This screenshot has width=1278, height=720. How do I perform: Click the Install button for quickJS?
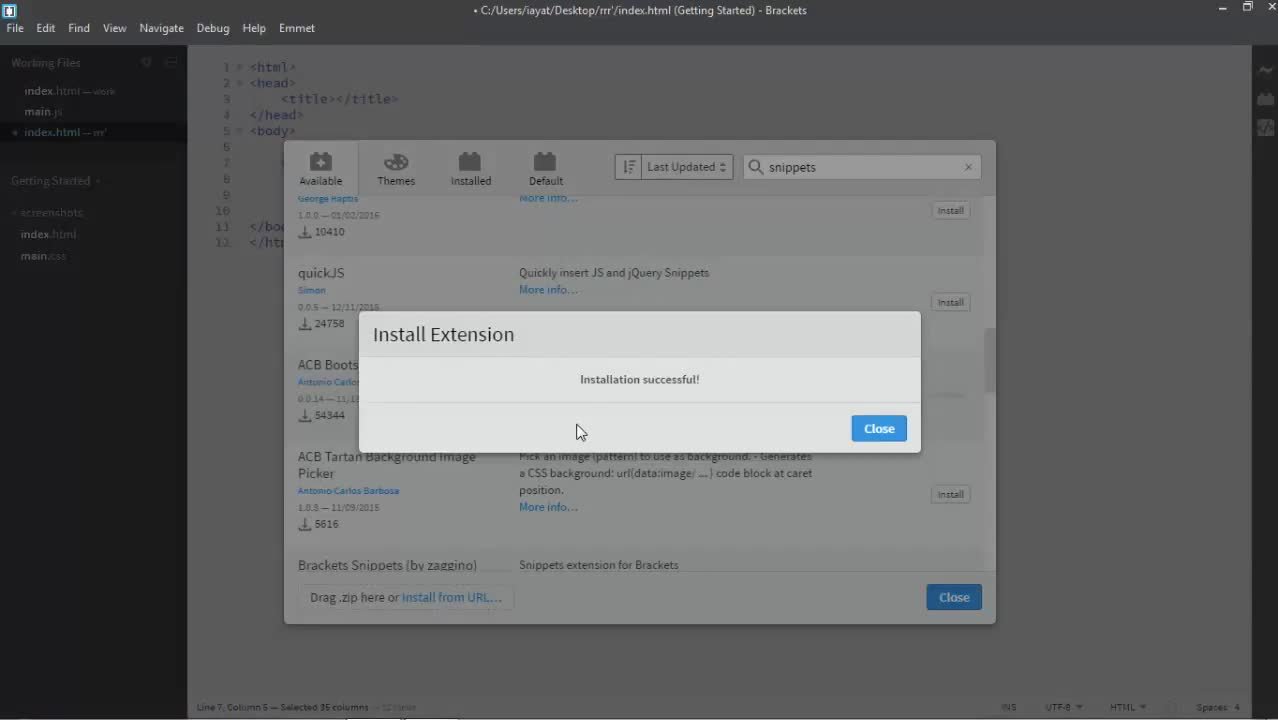(949, 302)
